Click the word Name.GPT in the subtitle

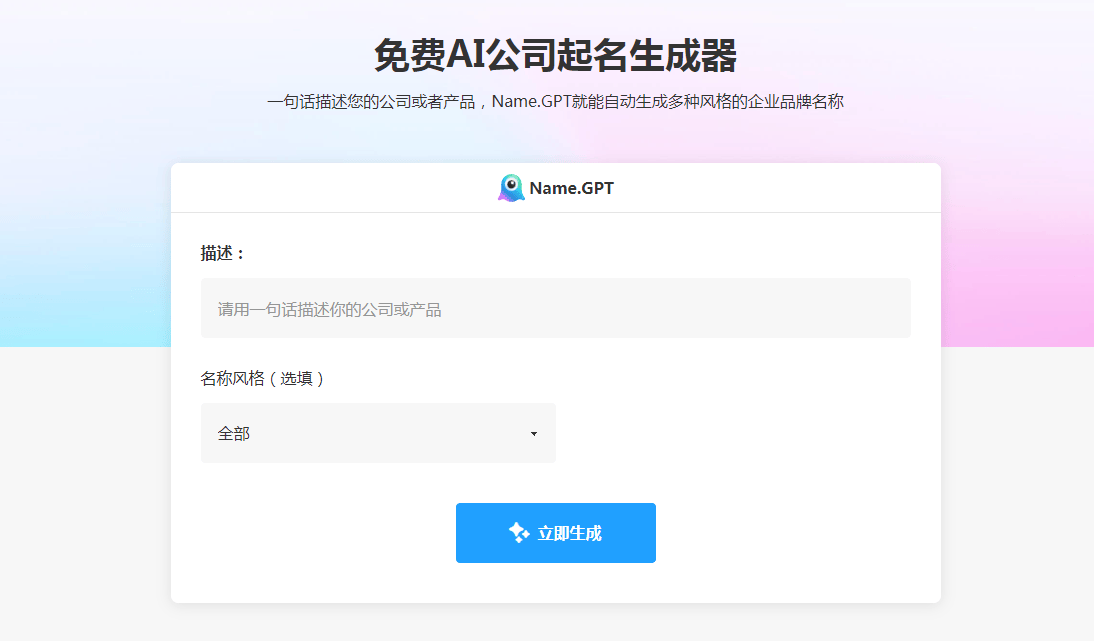tap(530, 102)
